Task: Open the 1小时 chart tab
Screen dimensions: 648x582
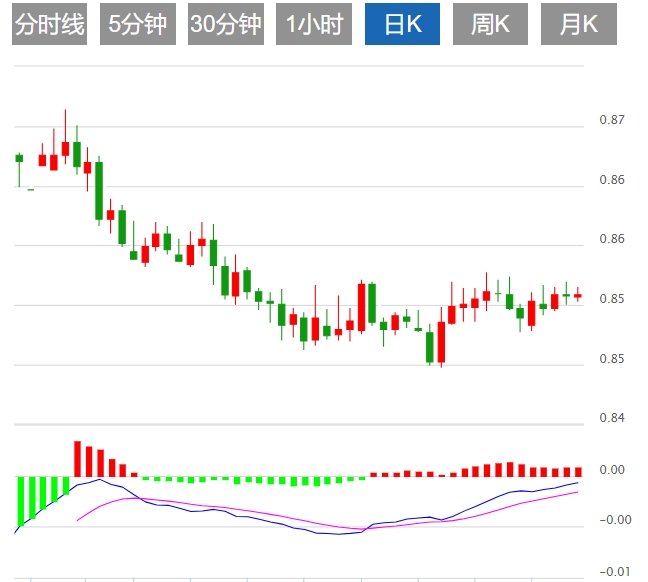Action: (314, 24)
